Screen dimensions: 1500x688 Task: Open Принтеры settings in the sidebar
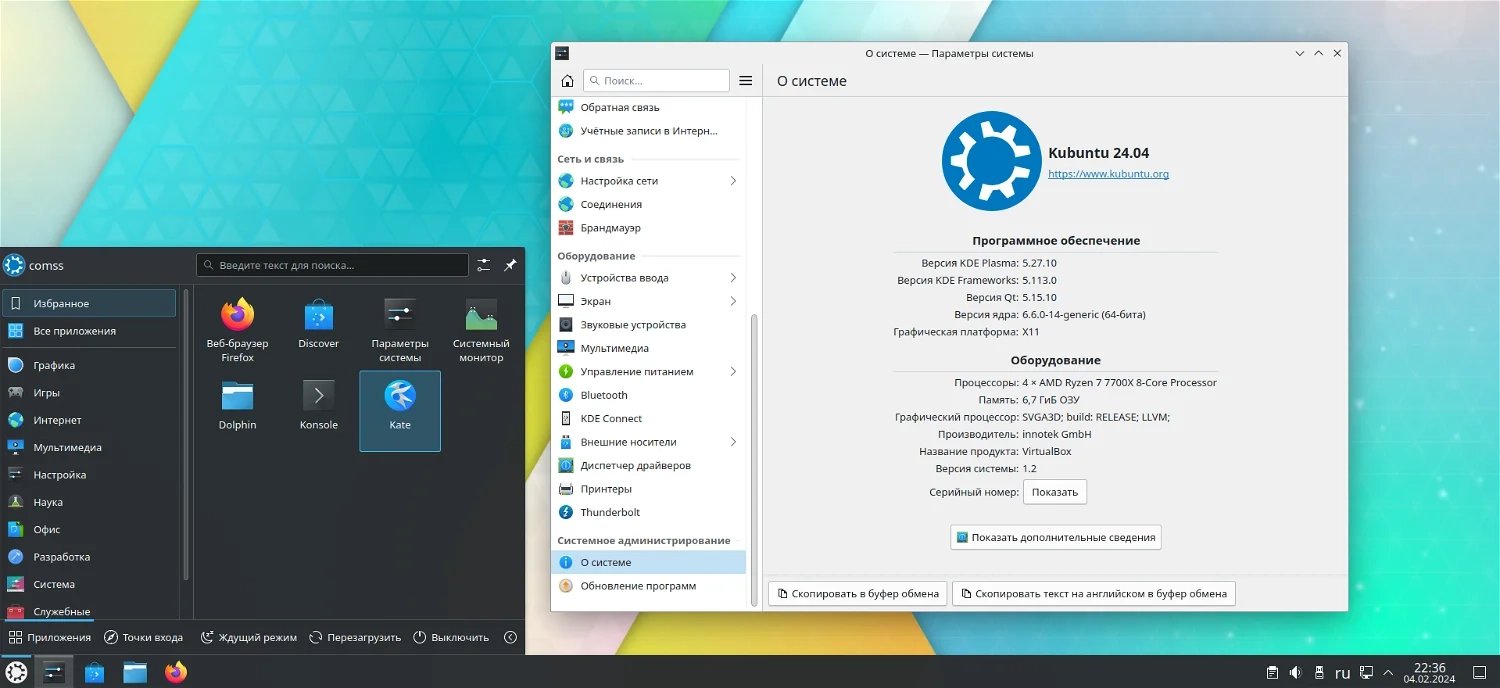[x=607, y=488]
